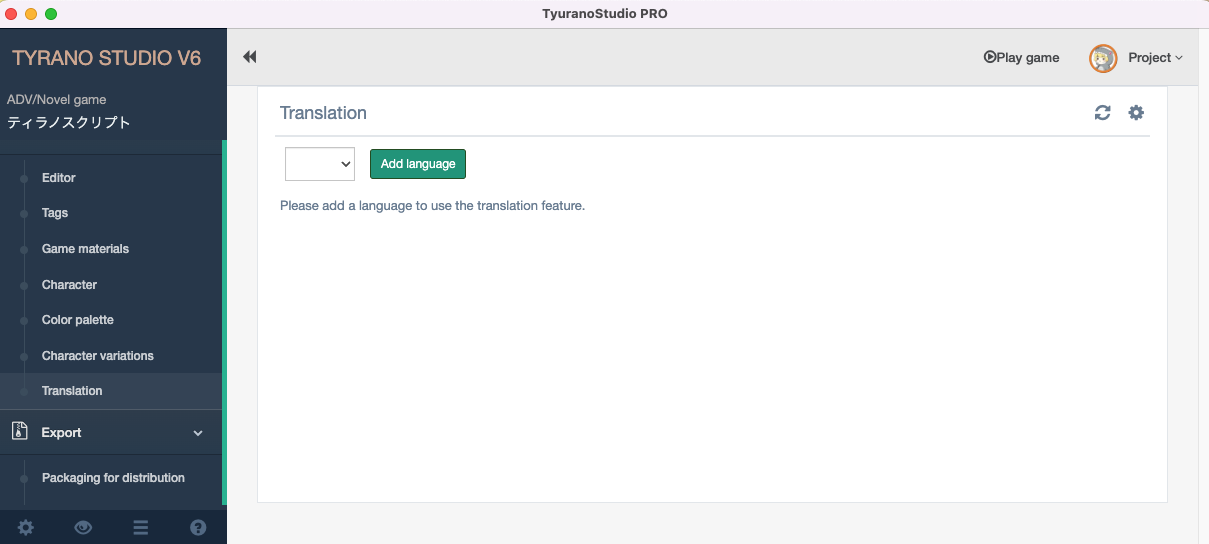Image resolution: width=1209 pixels, height=544 pixels.
Task: Click the Add language button
Action: point(418,164)
